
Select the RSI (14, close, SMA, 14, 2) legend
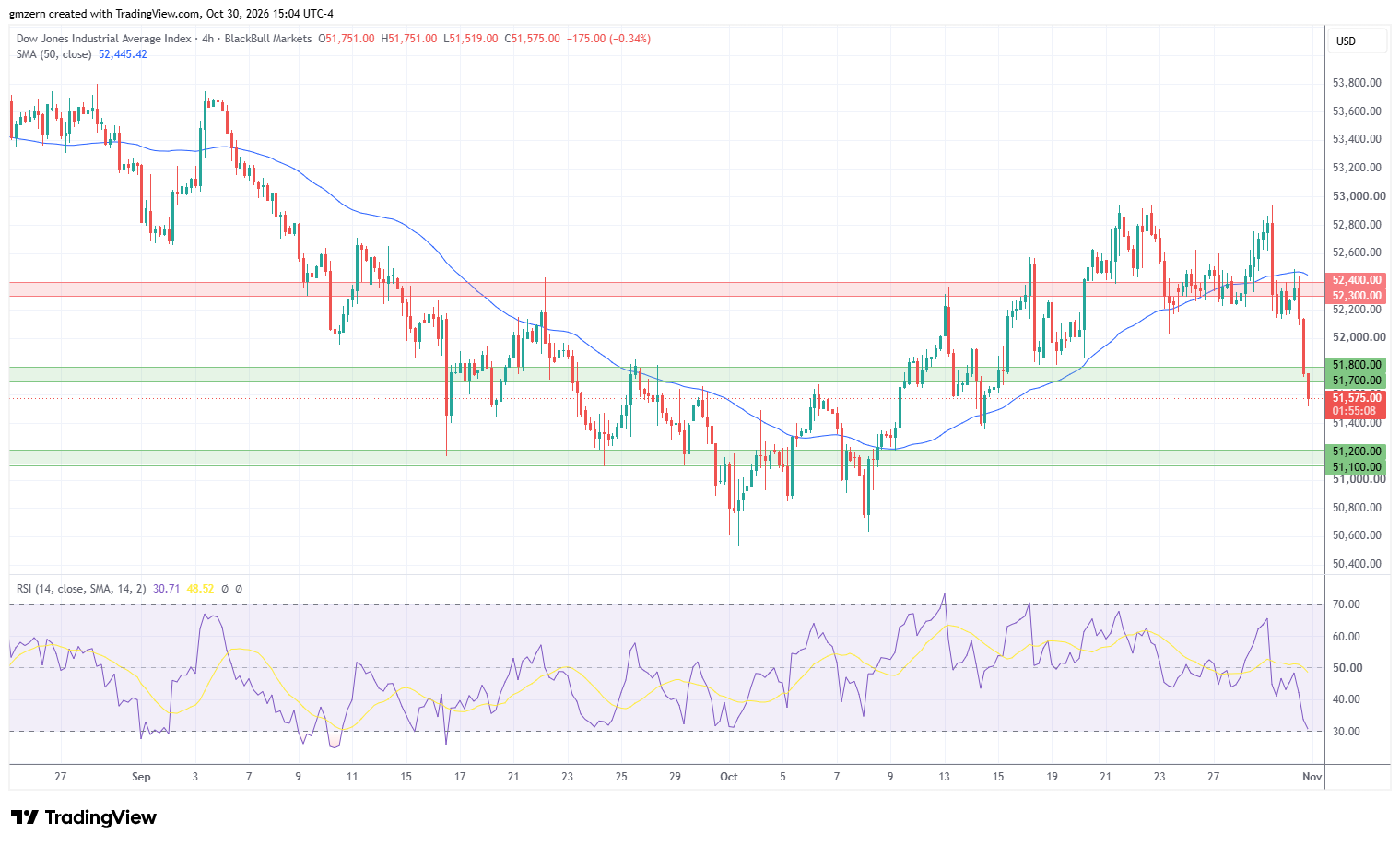click(81, 588)
